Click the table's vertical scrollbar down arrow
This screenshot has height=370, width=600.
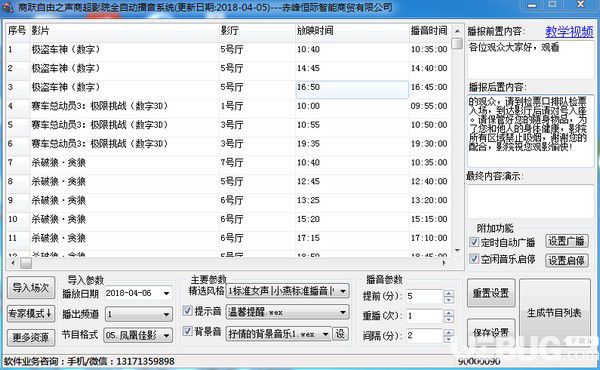coord(457,250)
